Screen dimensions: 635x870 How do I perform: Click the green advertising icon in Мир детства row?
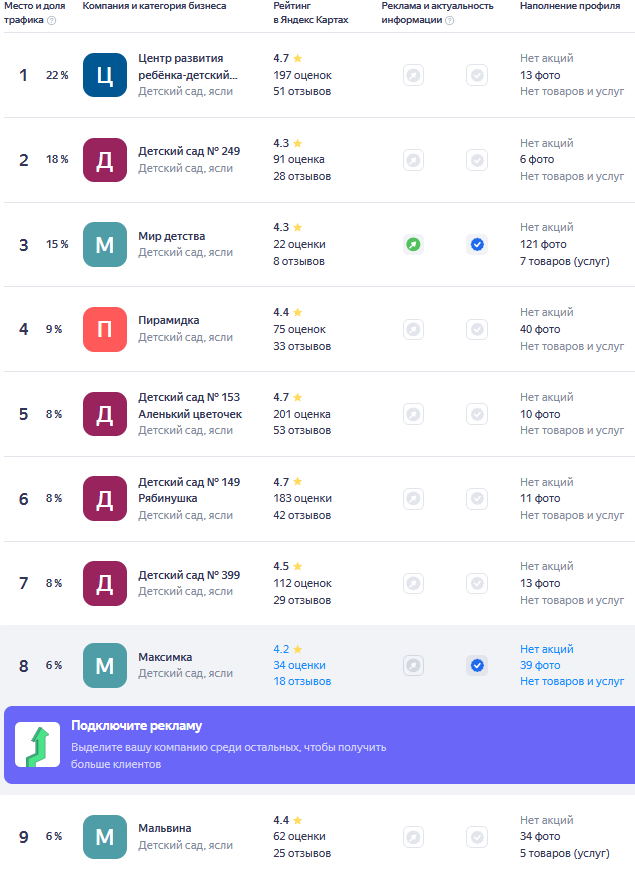414,245
